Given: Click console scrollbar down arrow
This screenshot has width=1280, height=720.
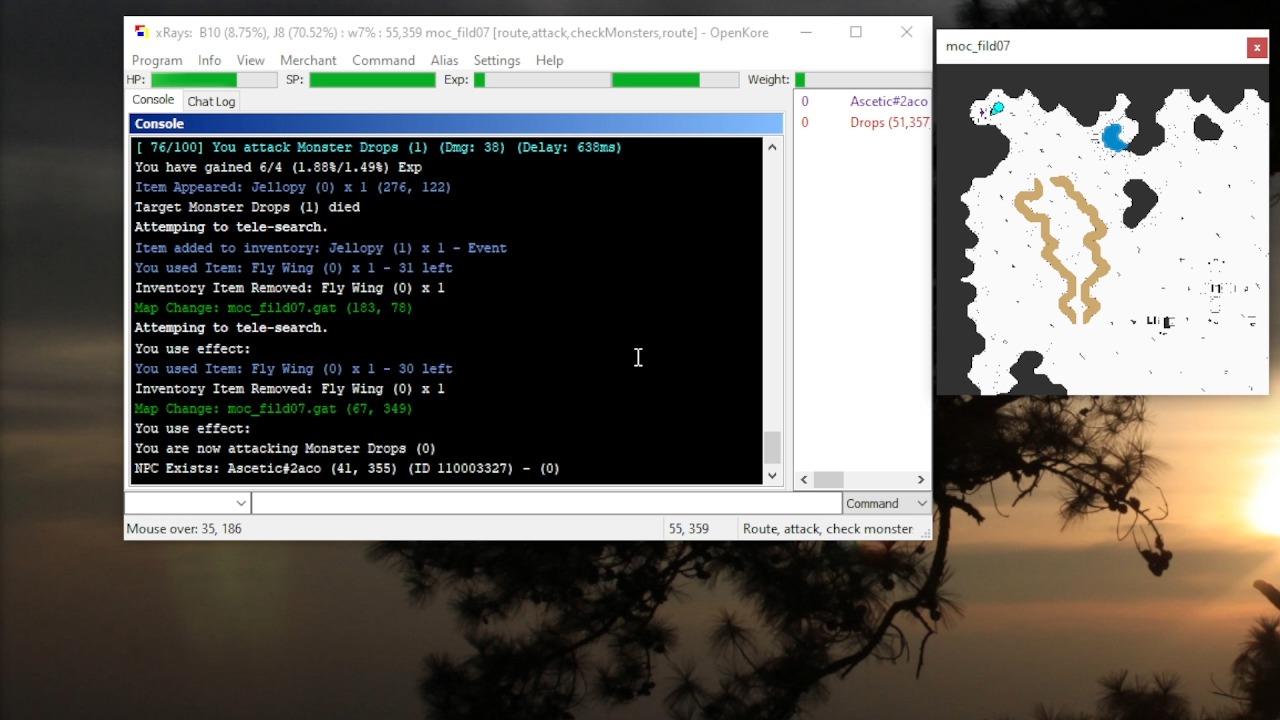Looking at the screenshot, I should tap(772, 476).
